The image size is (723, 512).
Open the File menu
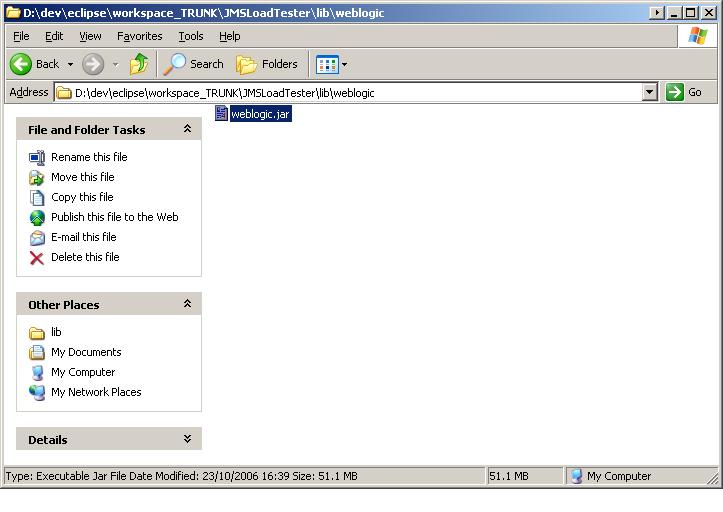click(21, 36)
